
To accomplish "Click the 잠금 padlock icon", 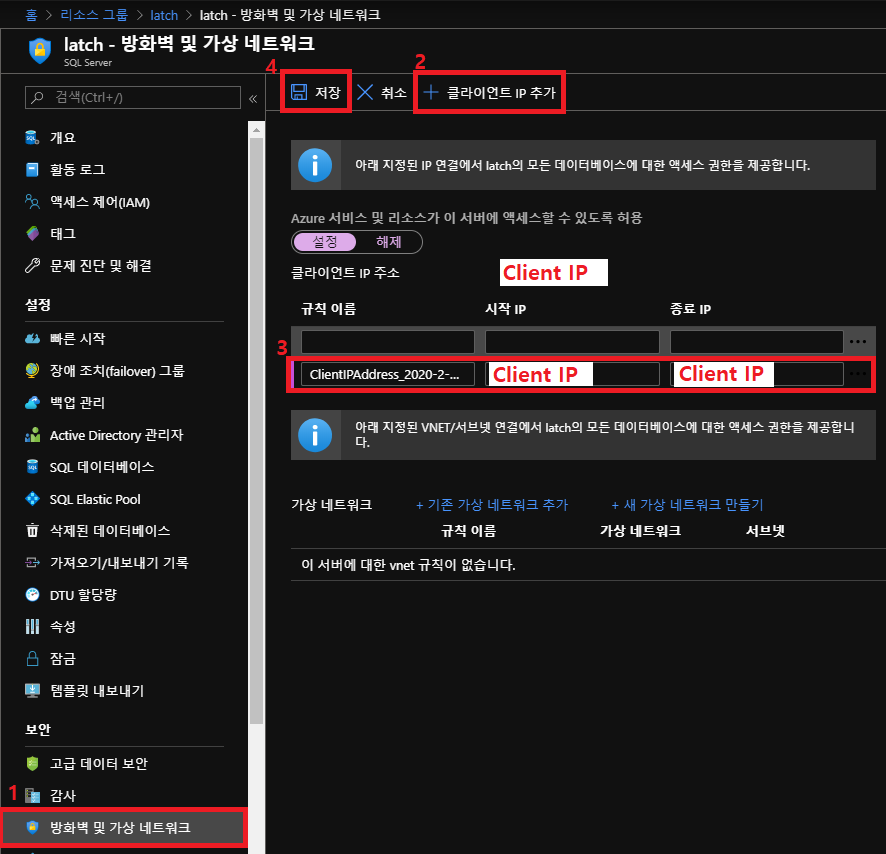I will (x=32, y=658).
